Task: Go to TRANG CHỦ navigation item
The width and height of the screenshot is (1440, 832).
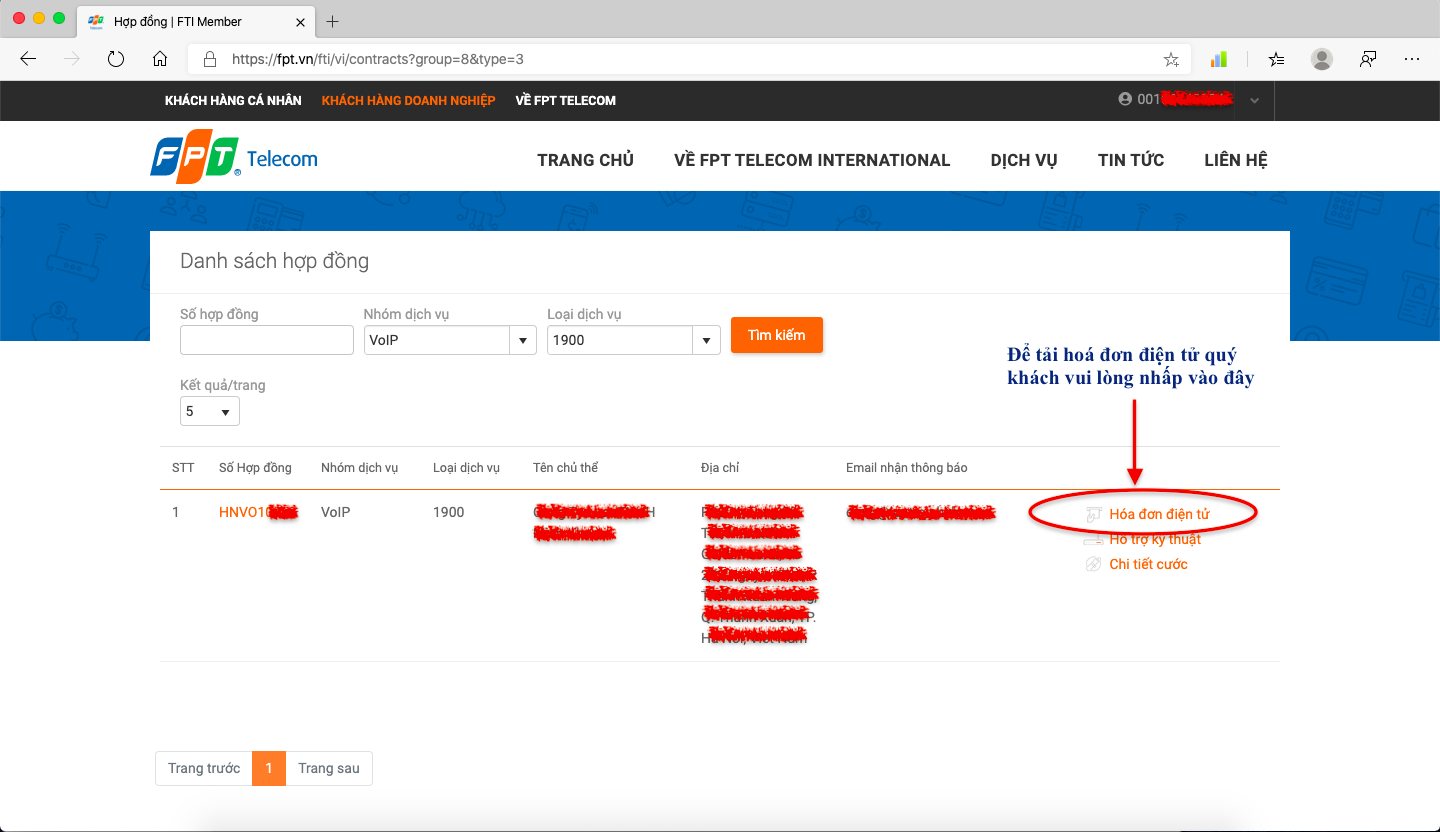Action: (585, 160)
